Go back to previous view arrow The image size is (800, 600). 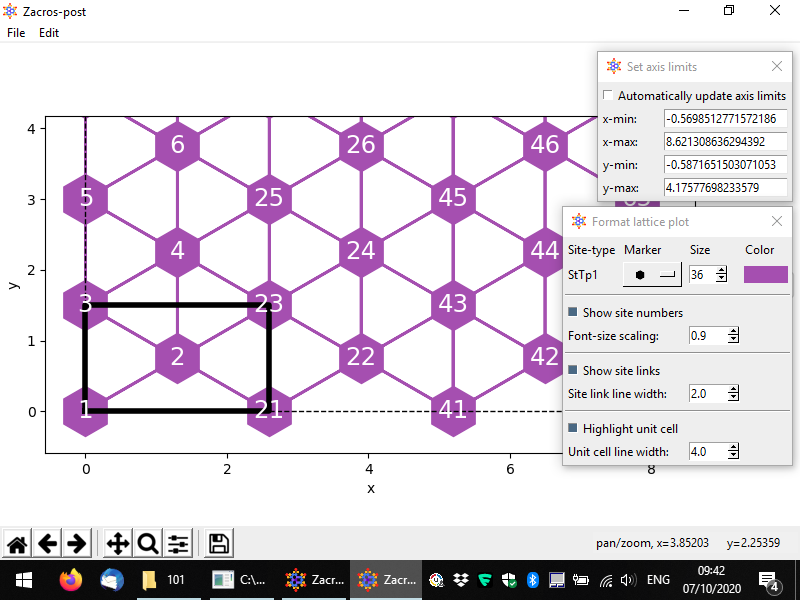click(47, 544)
